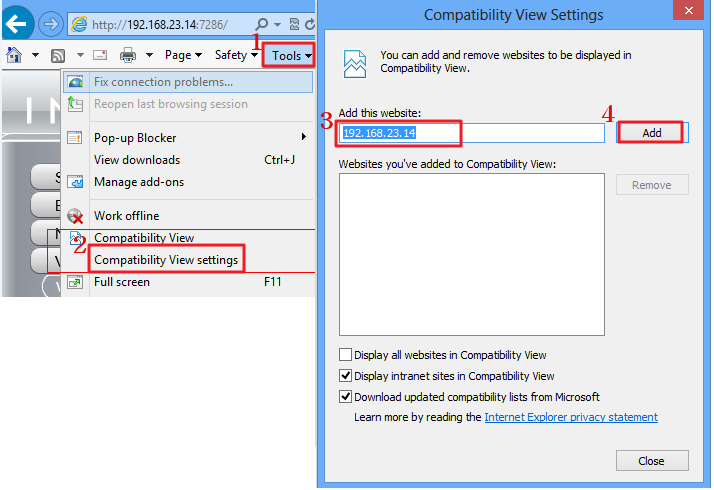Viewport: 714px width, 490px height.
Task: Uncheck Download updated compatibility lists from Microsoft
Action: point(346,397)
